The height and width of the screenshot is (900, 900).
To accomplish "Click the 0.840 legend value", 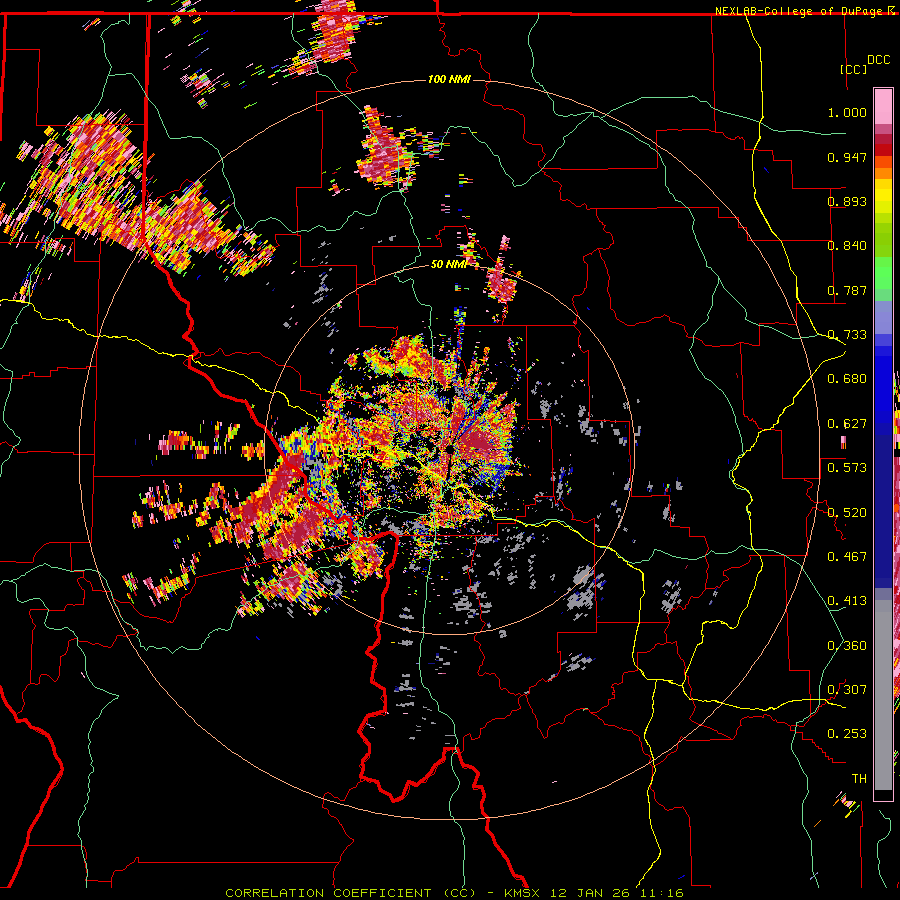I will (847, 246).
